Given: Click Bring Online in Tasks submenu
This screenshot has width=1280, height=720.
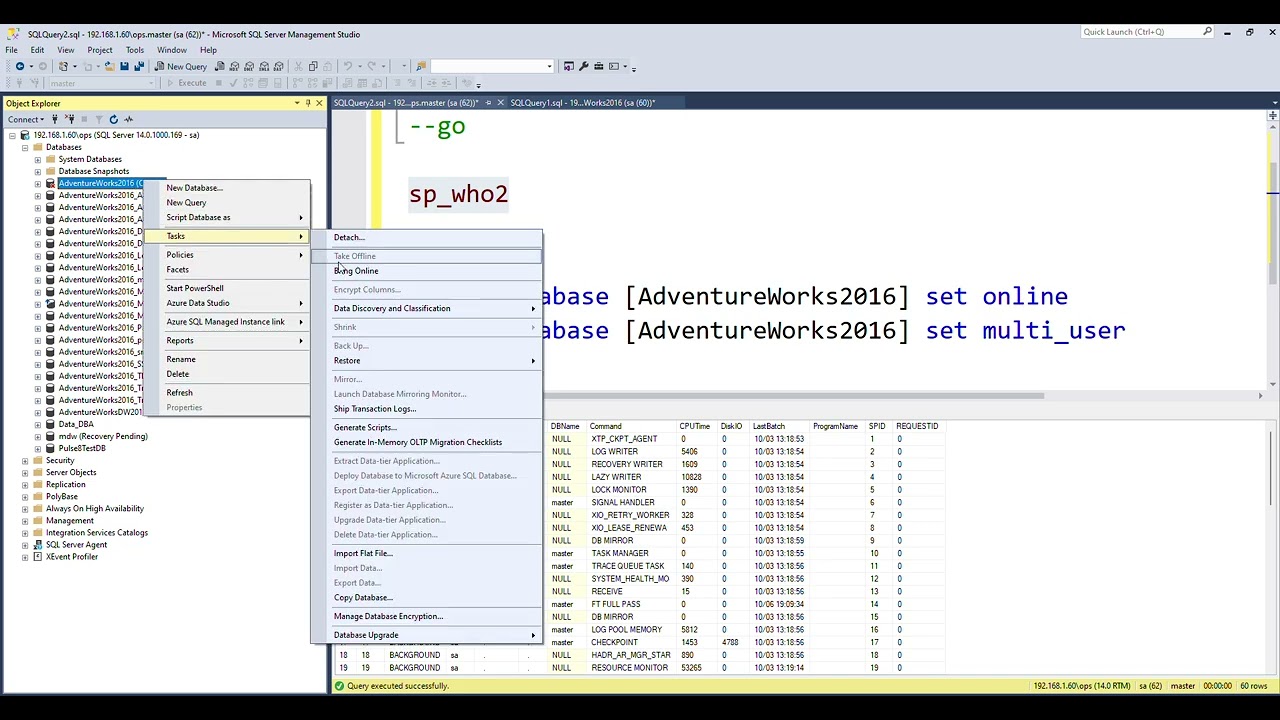Looking at the screenshot, I should click(x=427, y=271).
